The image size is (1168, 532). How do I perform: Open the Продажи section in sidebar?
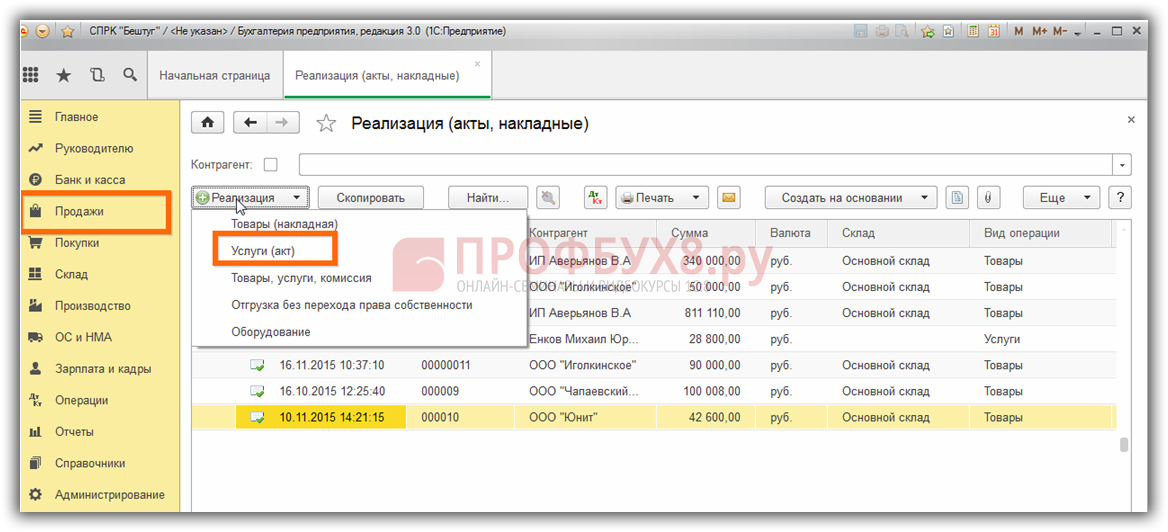pos(79,211)
